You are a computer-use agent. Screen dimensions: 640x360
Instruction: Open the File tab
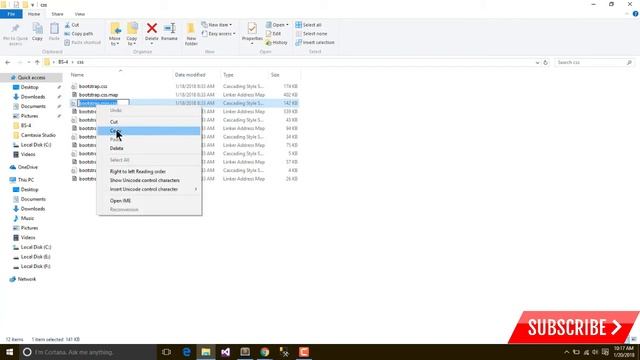tap(11, 14)
